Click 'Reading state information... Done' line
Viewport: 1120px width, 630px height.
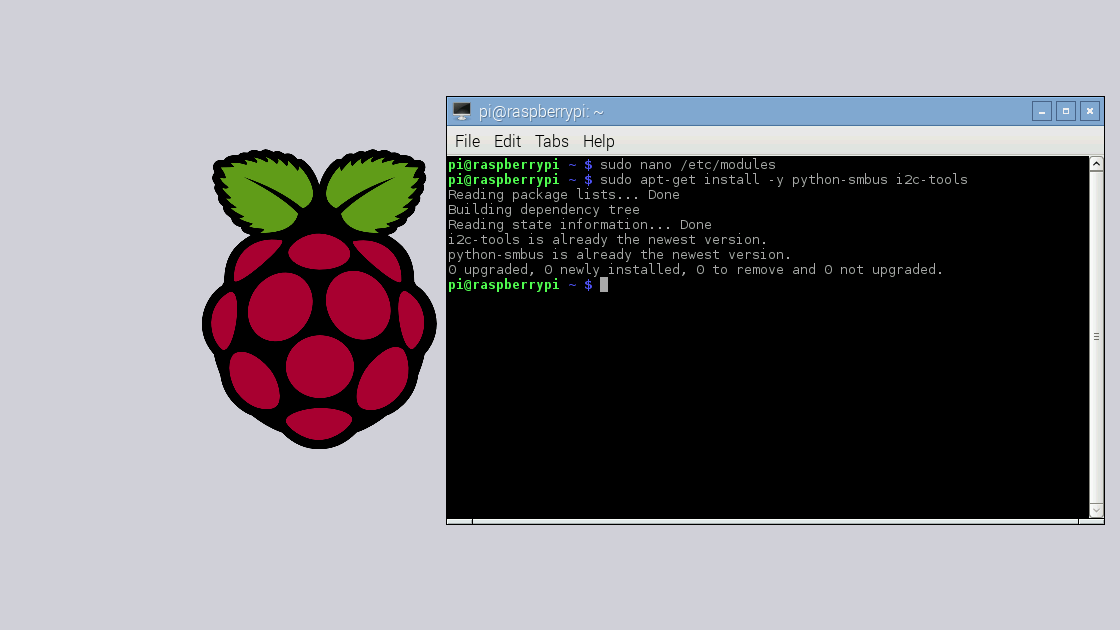[580, 225]
